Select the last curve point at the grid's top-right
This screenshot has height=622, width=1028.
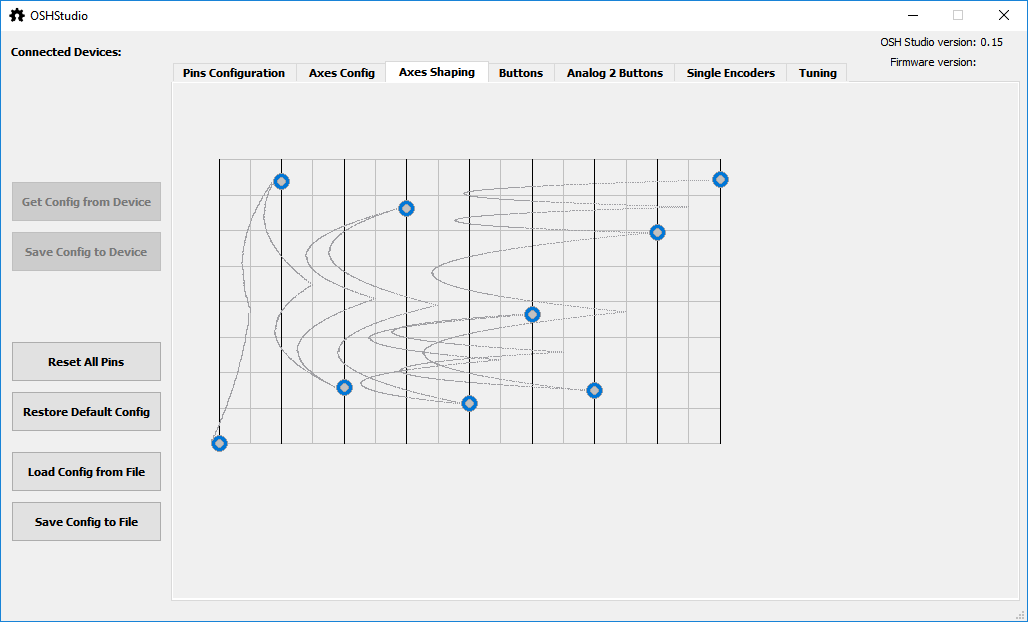click(x=720, y=179)
